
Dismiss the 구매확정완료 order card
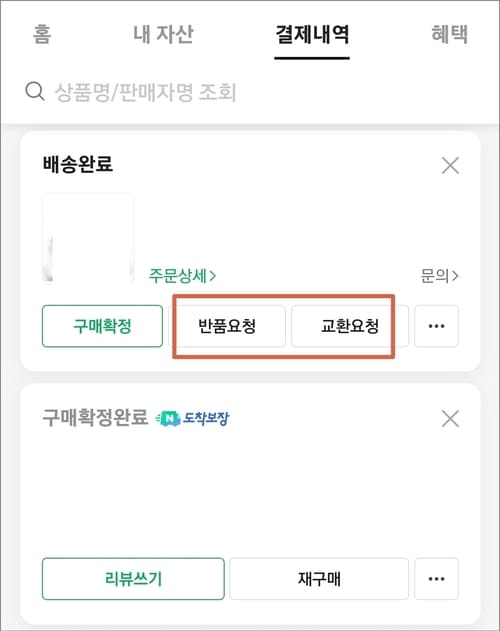pyautogui.click(x=450, y=419)
